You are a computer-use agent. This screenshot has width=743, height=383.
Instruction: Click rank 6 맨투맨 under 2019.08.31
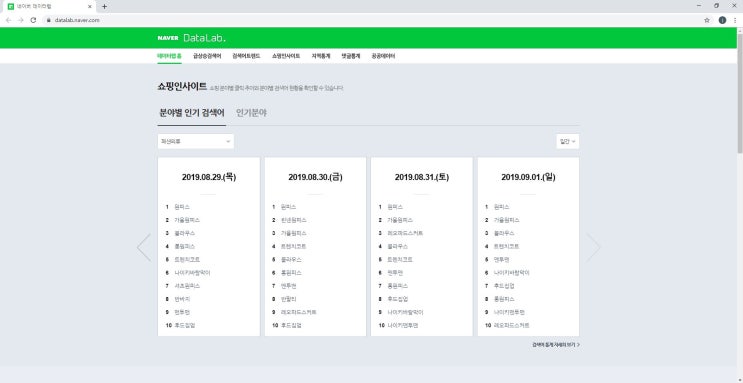click(395, 273)
